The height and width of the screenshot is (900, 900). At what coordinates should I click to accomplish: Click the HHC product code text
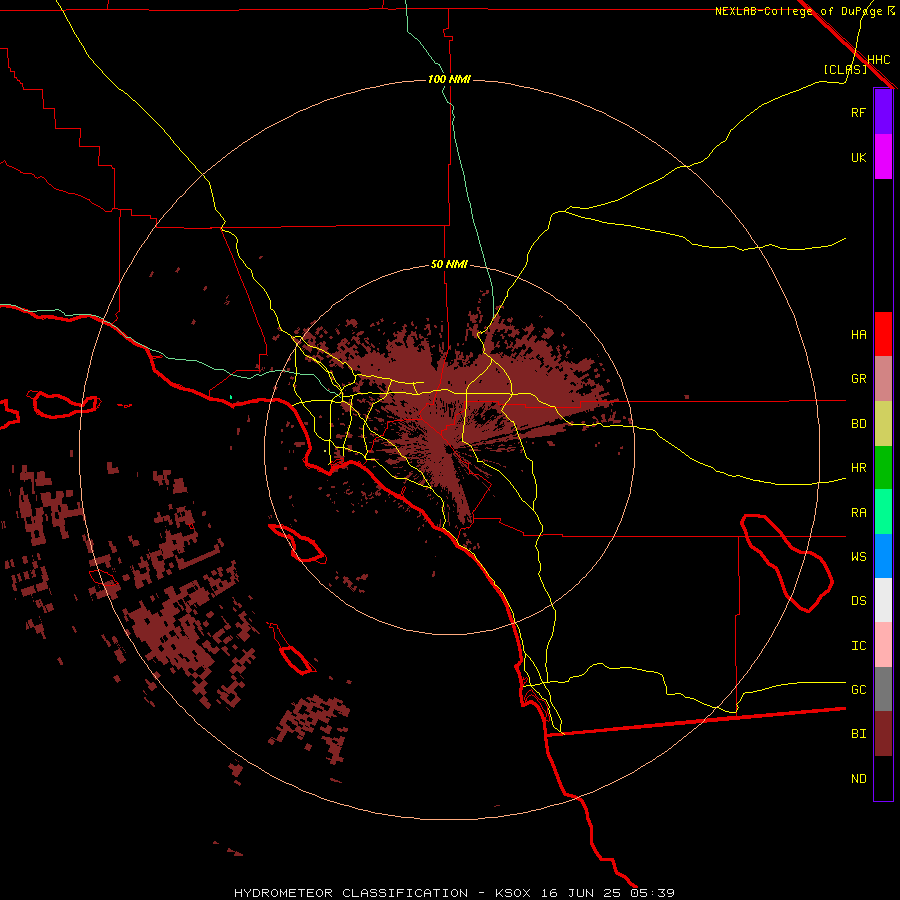click(879, 60)
